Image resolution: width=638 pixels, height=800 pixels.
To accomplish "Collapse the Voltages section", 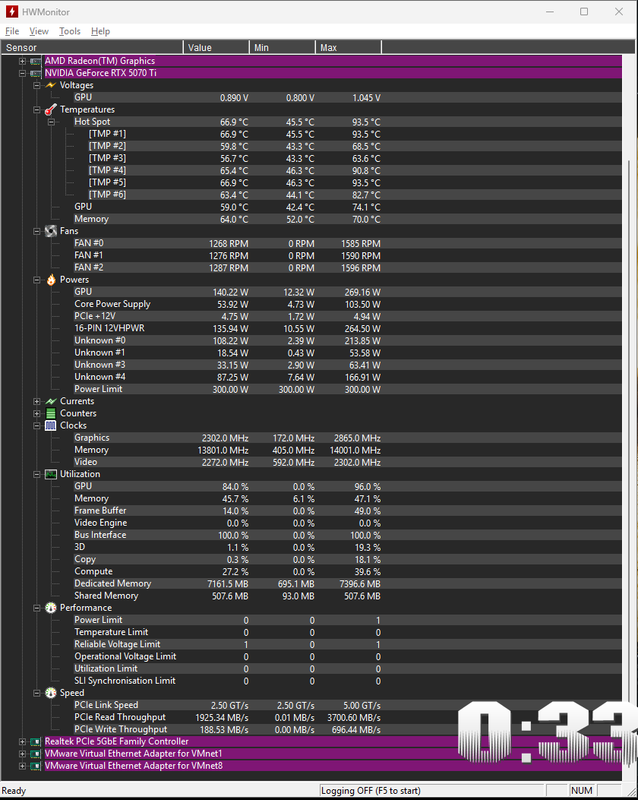I will [37, 85].
